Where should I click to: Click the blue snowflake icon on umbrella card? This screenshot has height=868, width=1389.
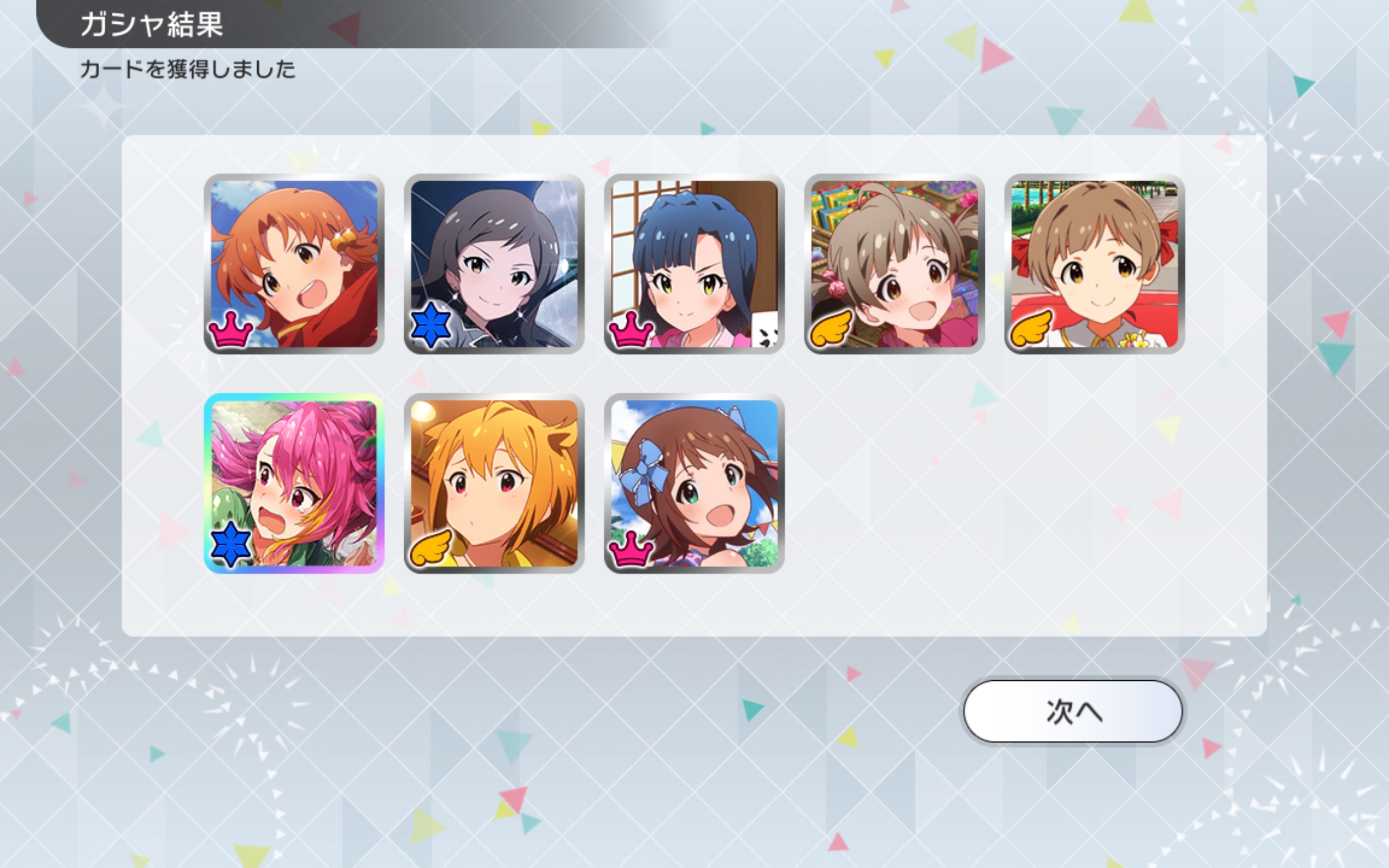point(431,326)
